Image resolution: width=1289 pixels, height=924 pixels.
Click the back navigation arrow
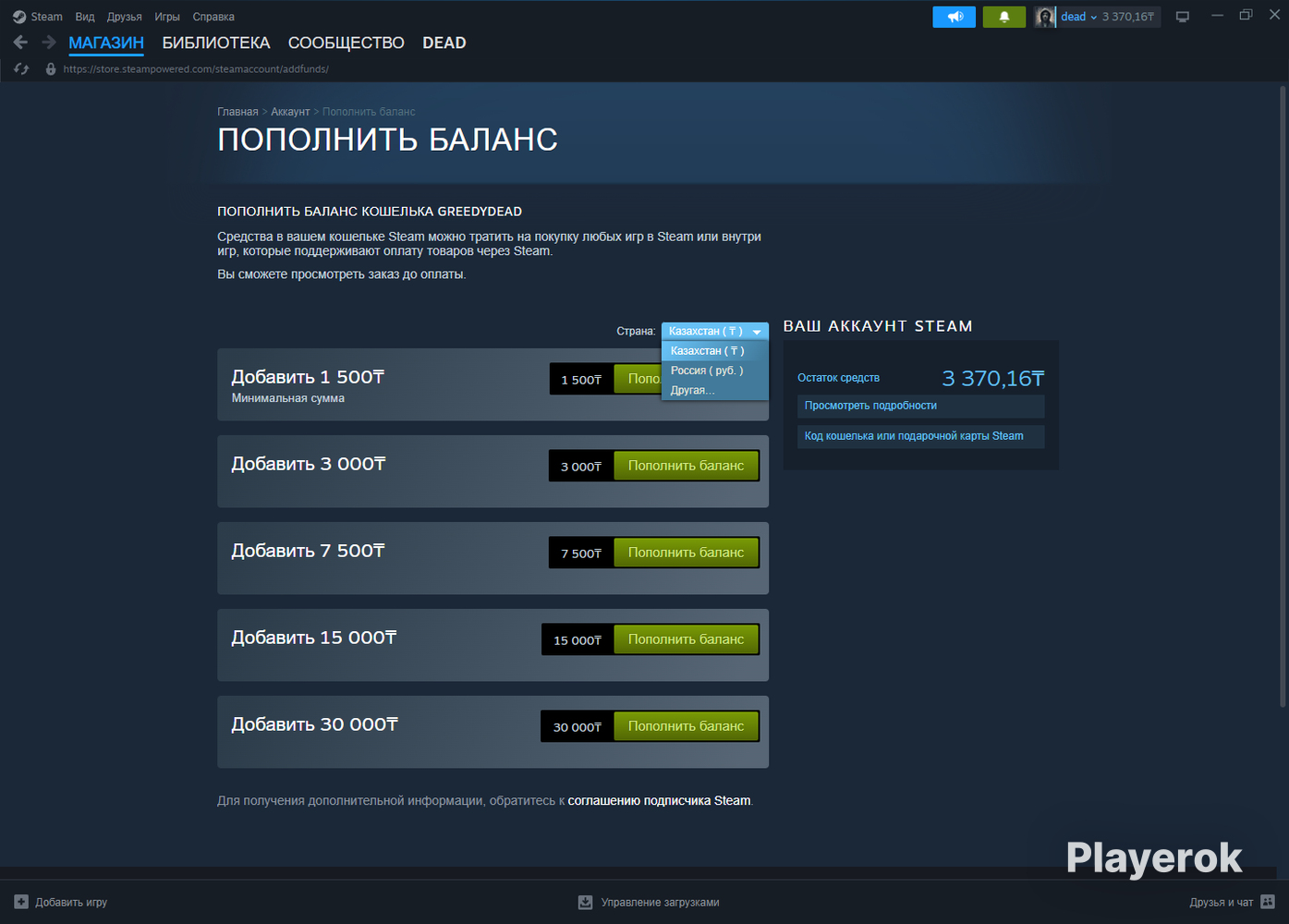(20, 43)
